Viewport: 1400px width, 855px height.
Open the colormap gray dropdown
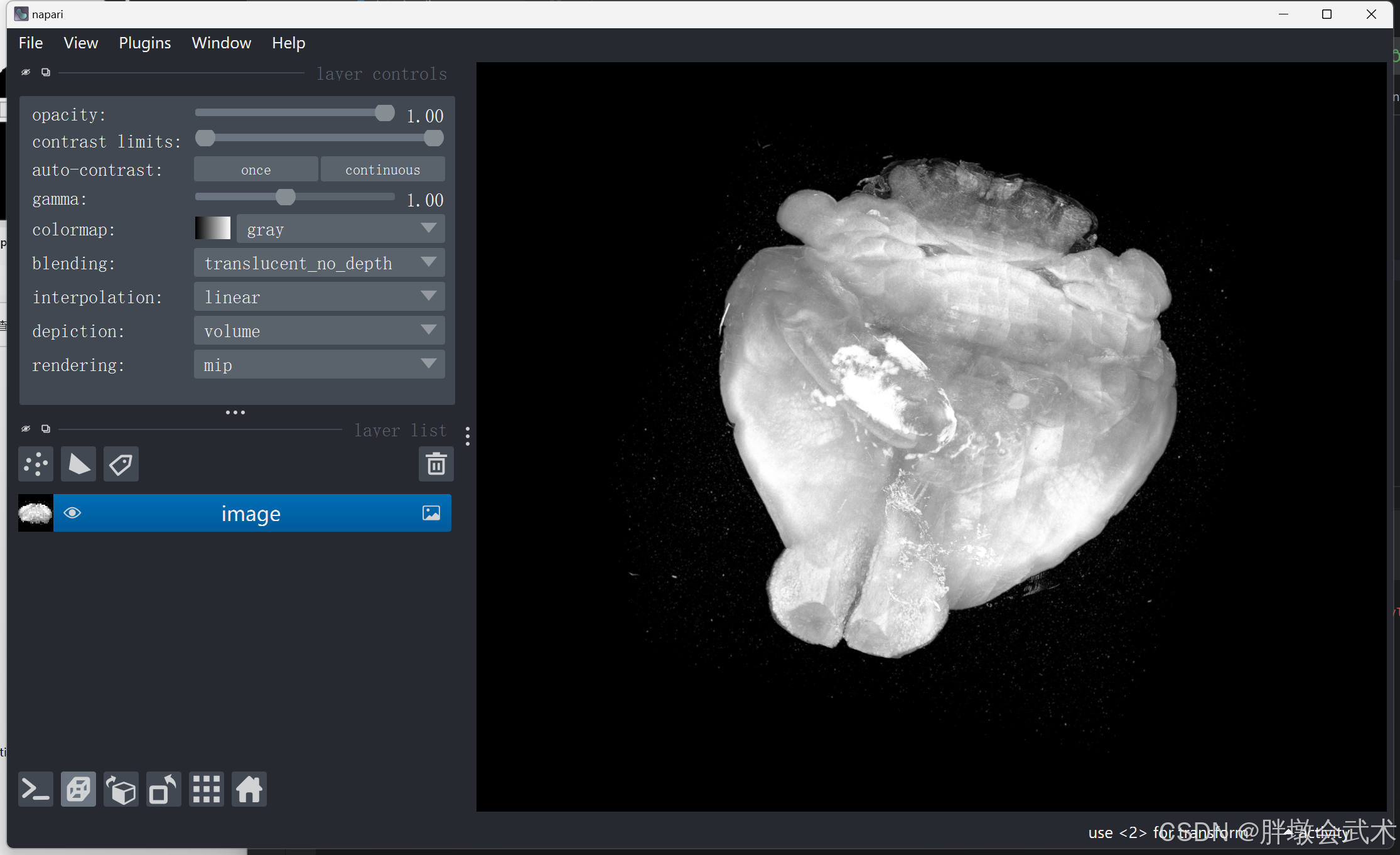coord(340,229)
